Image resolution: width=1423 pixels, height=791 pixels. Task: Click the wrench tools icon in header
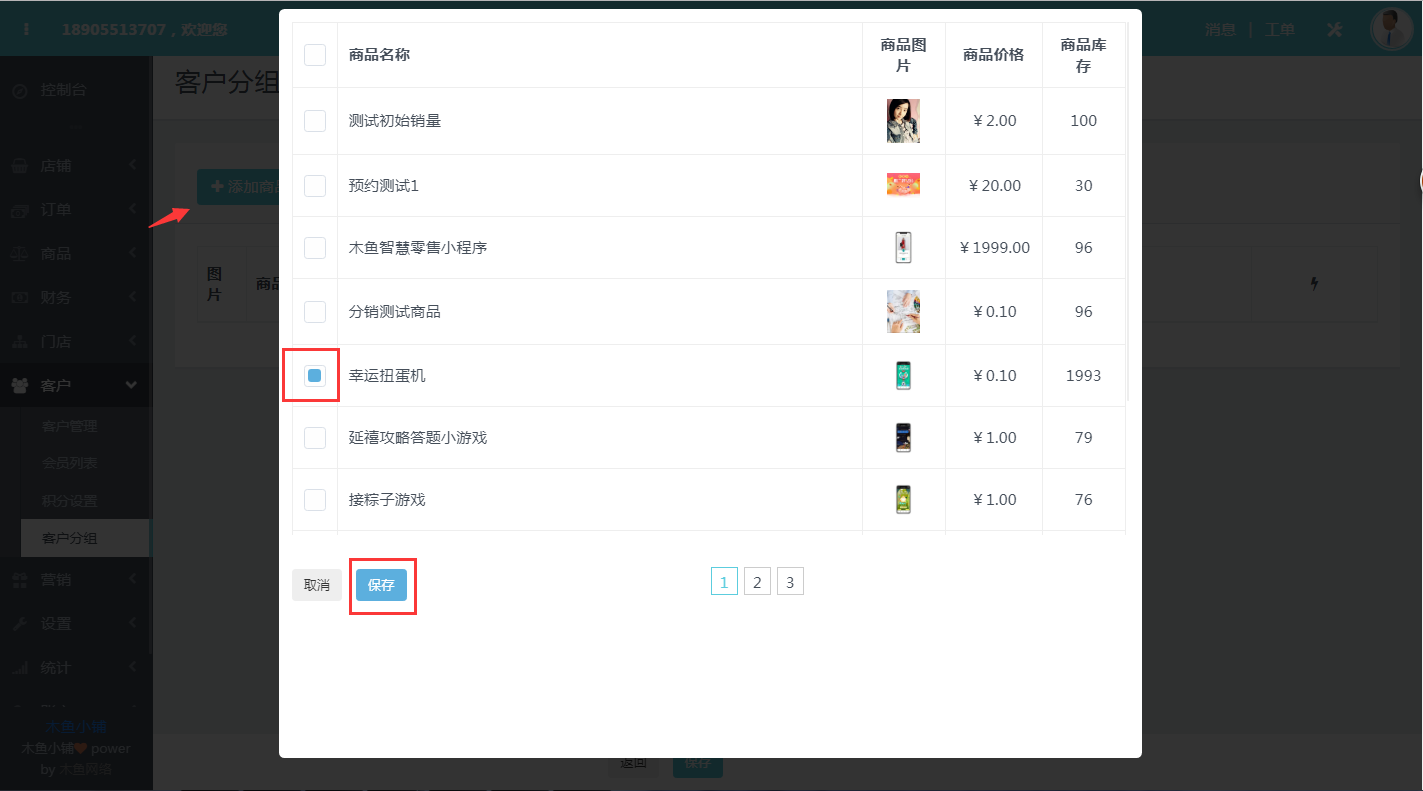(x=1334, y=29)
